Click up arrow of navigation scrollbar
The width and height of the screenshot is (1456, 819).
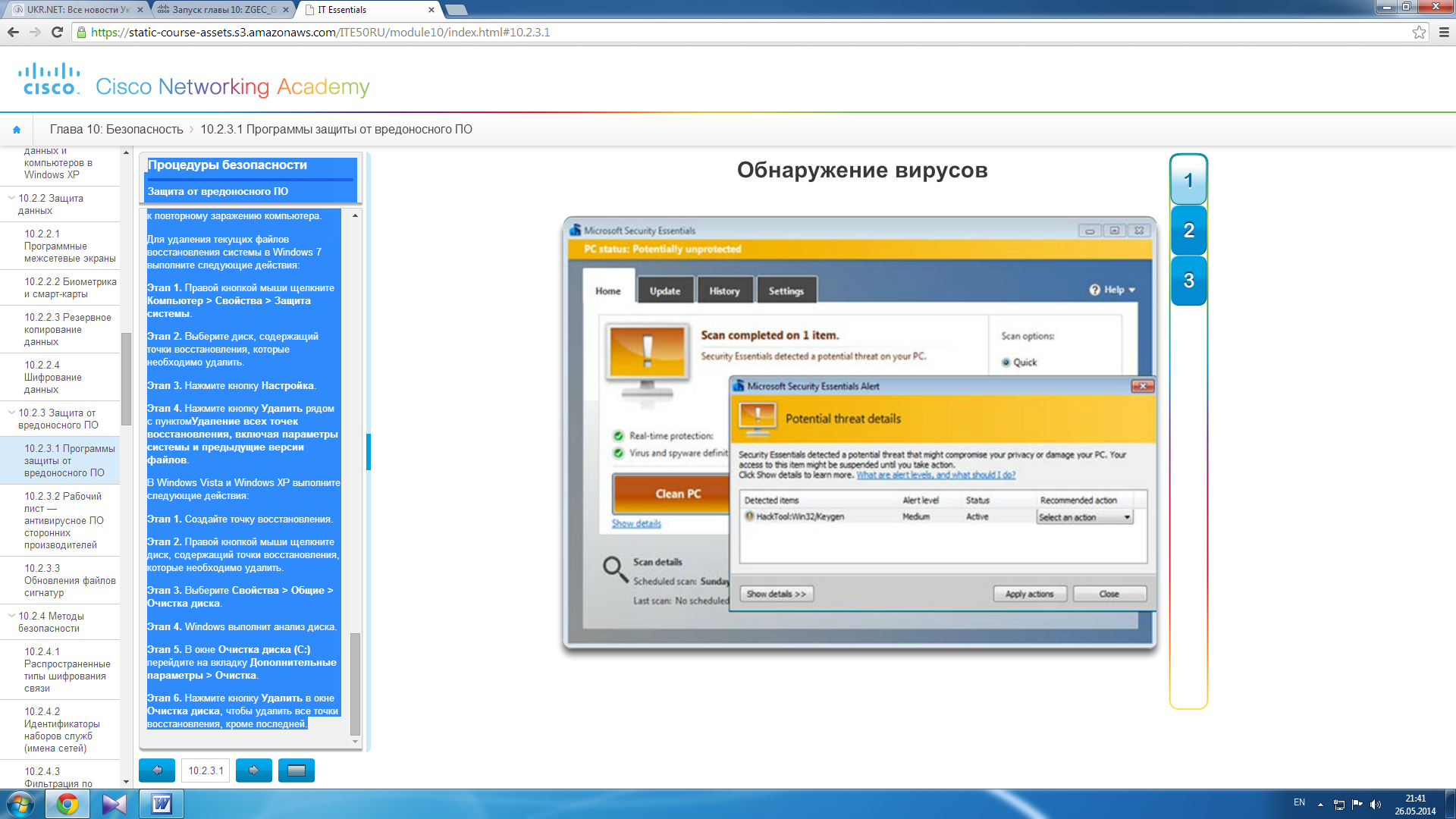click(x=126, y=152)
